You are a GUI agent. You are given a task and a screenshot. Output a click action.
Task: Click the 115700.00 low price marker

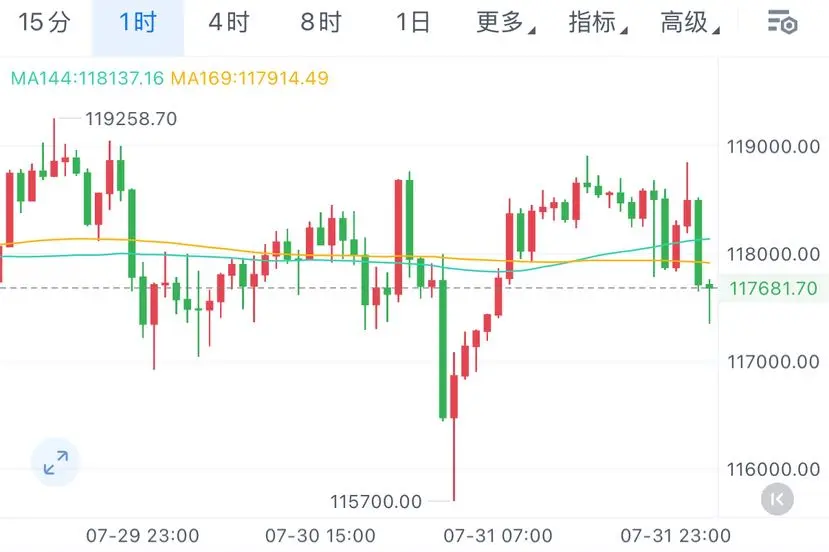point(376,501)
